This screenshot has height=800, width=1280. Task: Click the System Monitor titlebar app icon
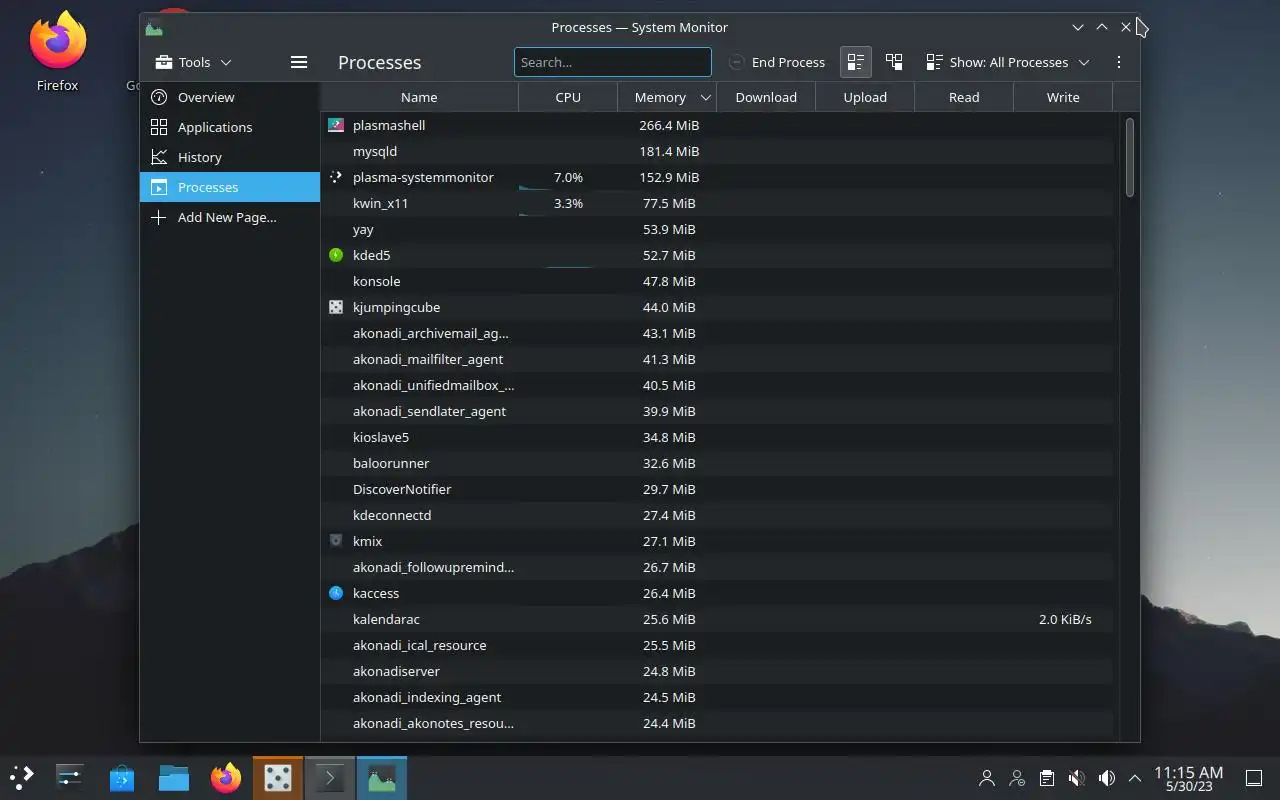point(154,27)
